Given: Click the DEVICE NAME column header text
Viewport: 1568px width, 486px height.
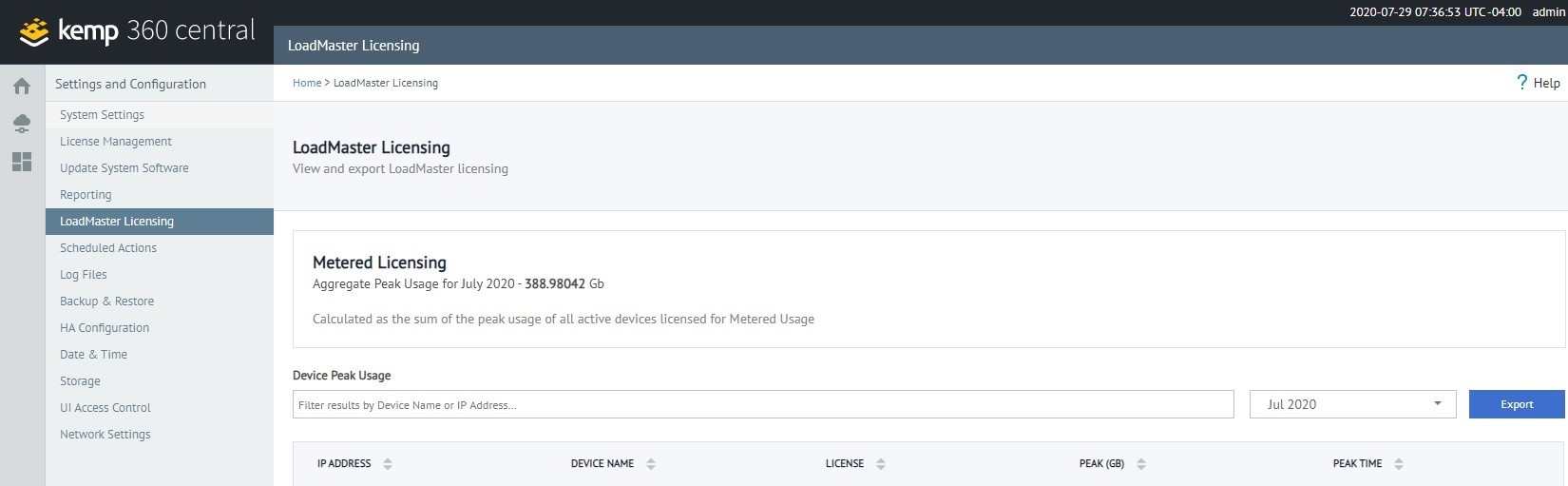Looking at the screenshot, I should tap(602, 464).
